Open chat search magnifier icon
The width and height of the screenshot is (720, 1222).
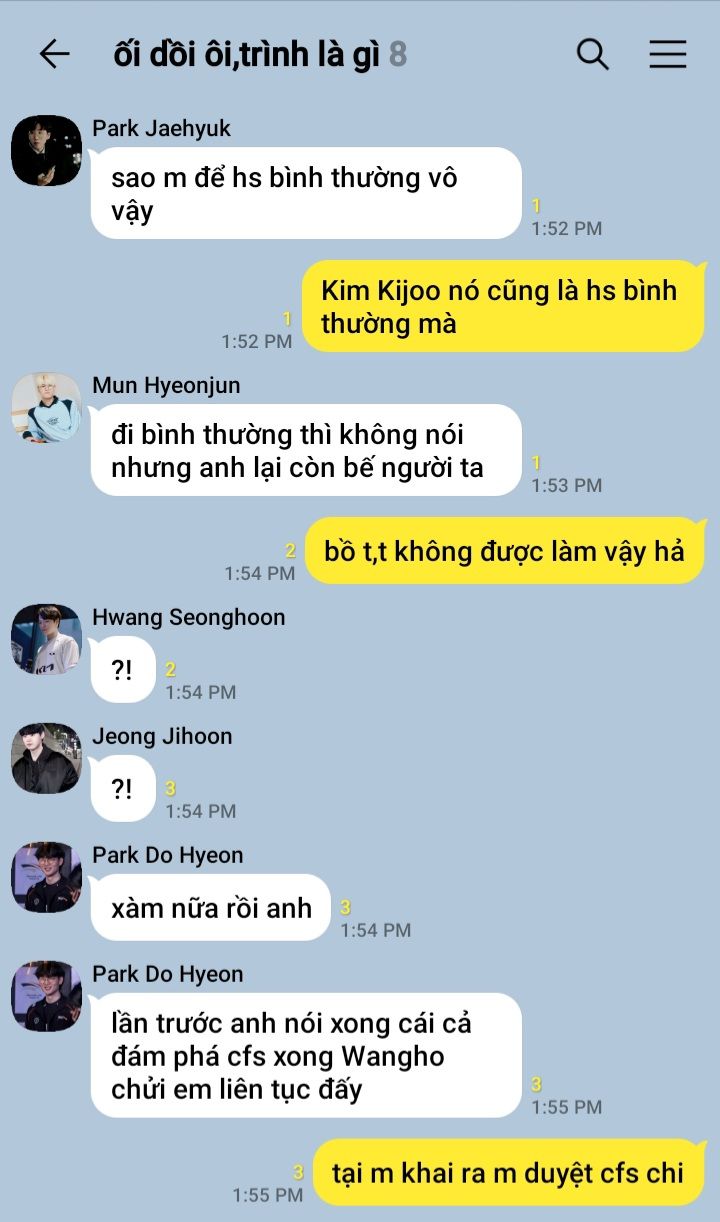[x=593, y=54]
